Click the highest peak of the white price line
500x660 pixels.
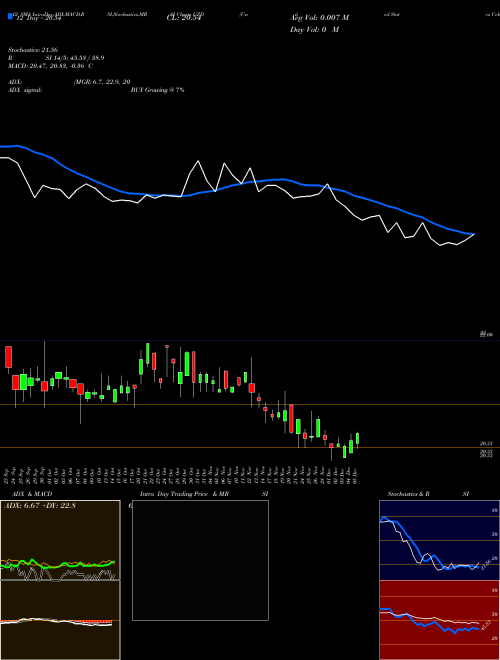point(198,161)
